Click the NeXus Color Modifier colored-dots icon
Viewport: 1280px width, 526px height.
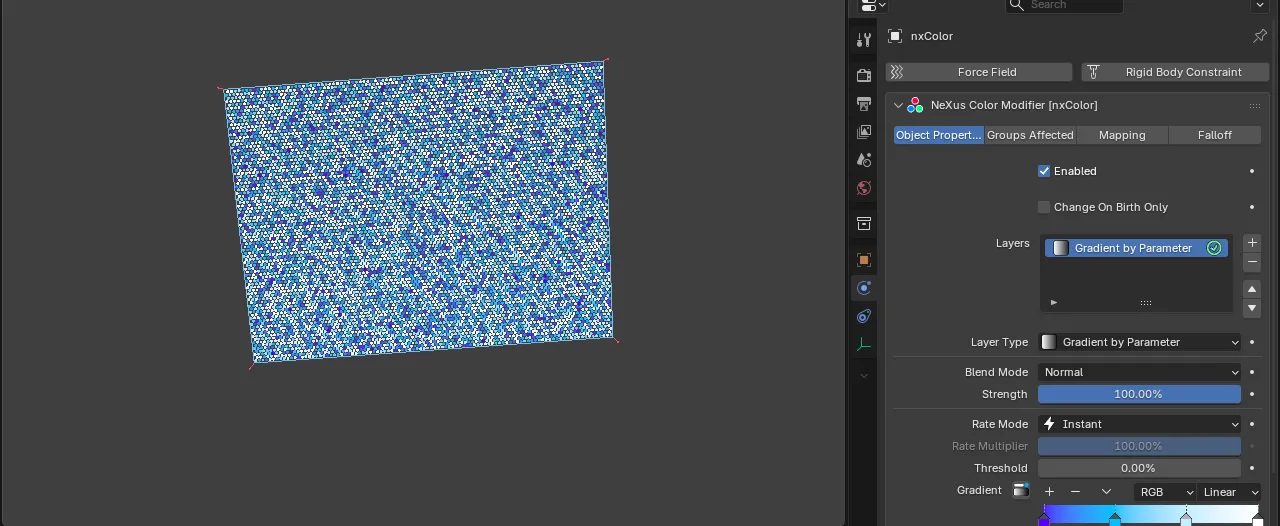pyautogui.click(x=915, y=105)
